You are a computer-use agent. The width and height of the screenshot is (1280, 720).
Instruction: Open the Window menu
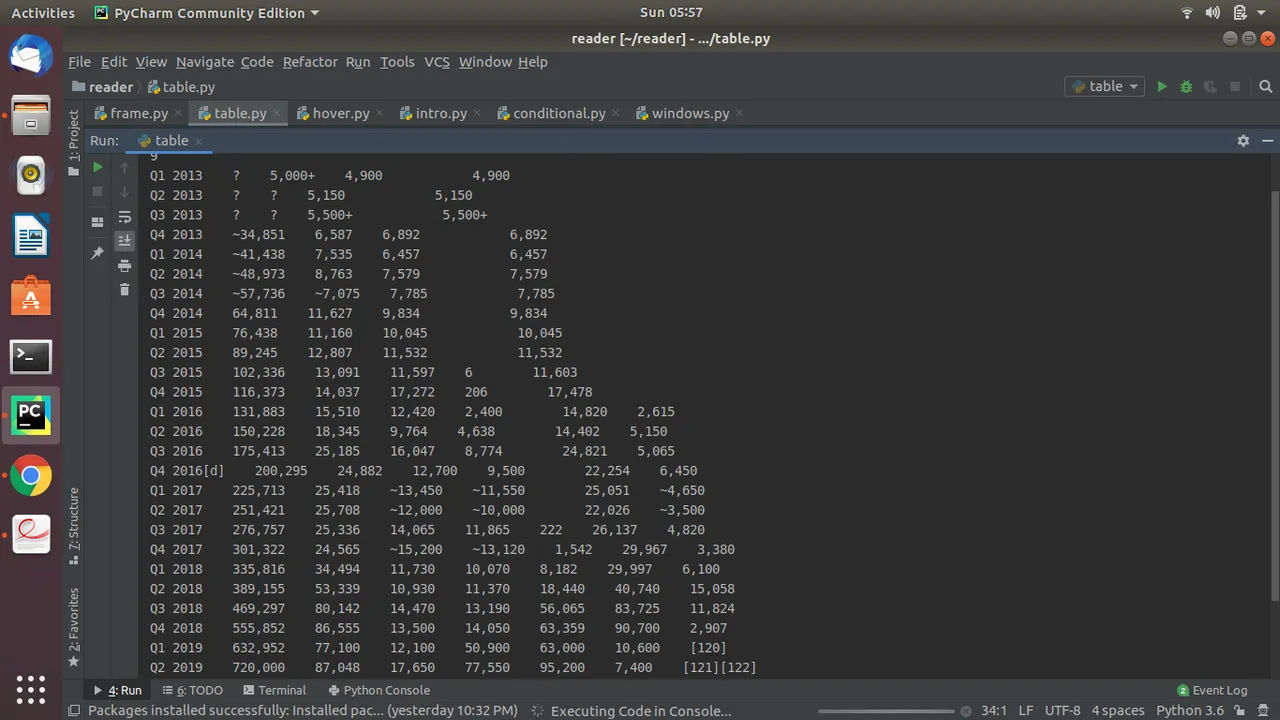coord(485,62)
